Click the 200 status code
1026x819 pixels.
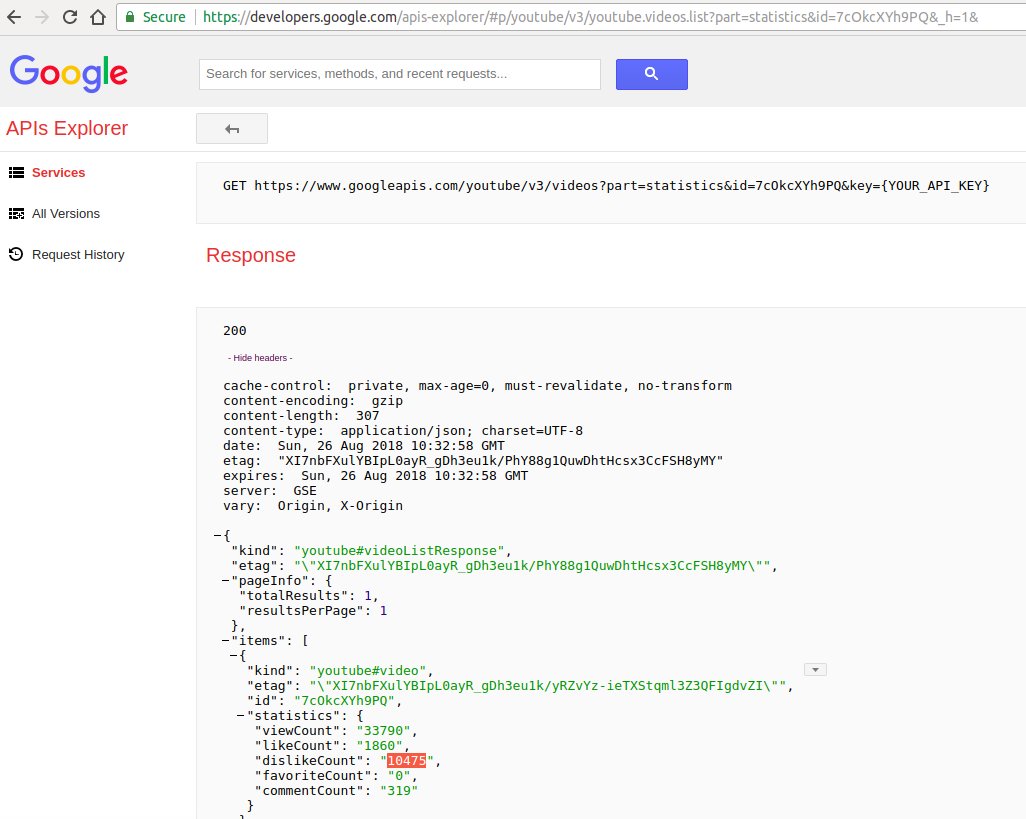234,331
